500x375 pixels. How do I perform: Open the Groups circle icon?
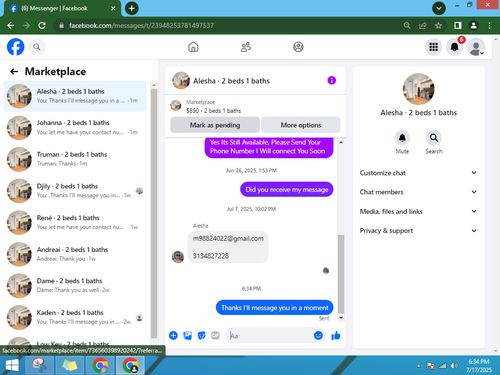click(x=298, y=47)
